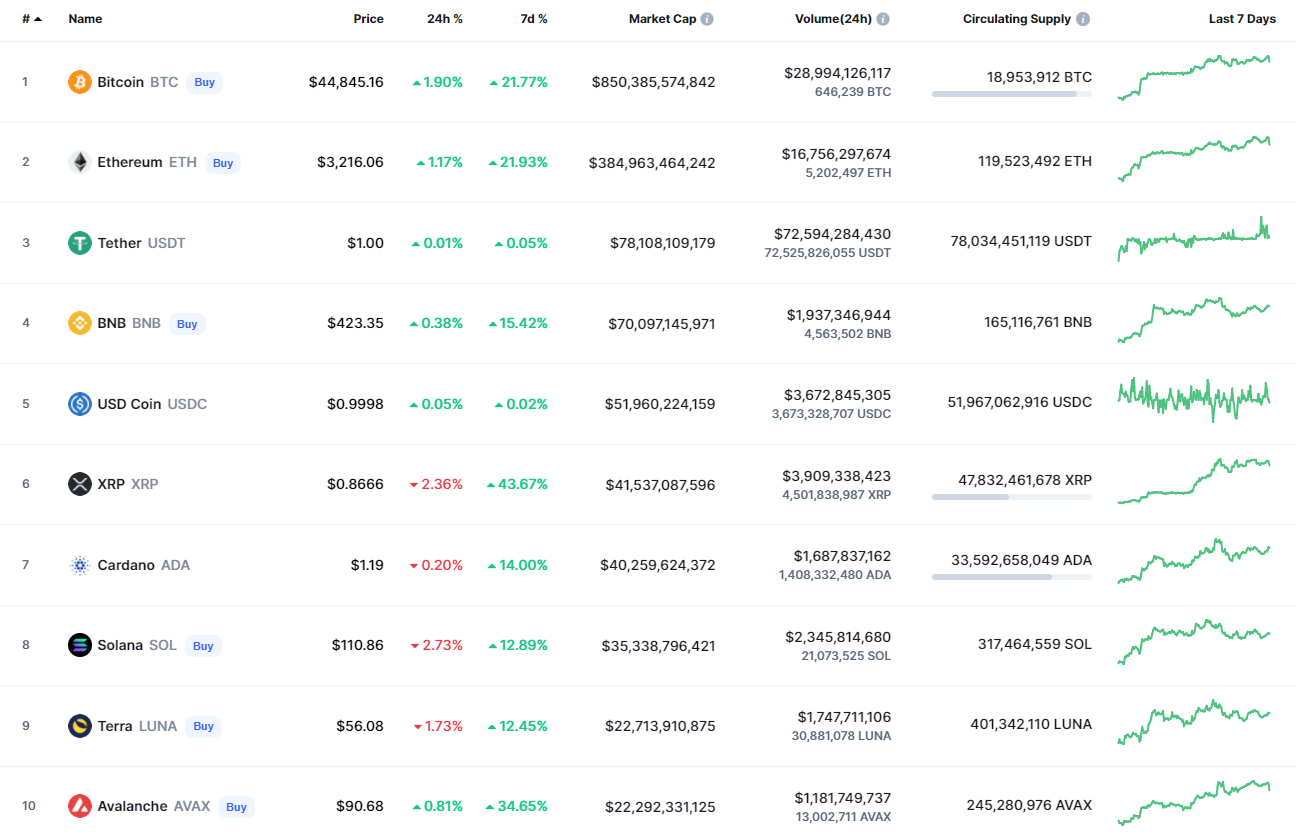Viewport: 1296px width, 836px height.
Task: Click the Solana Buy button
Action: [x=203, y=646]
